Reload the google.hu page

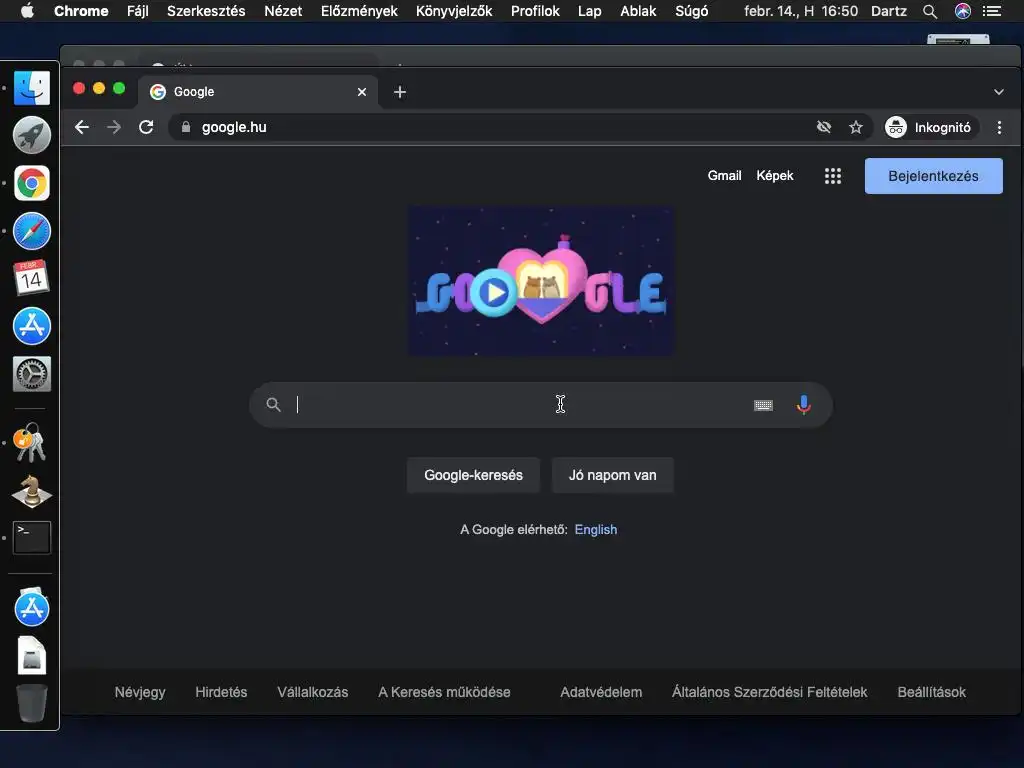[146, 127]
